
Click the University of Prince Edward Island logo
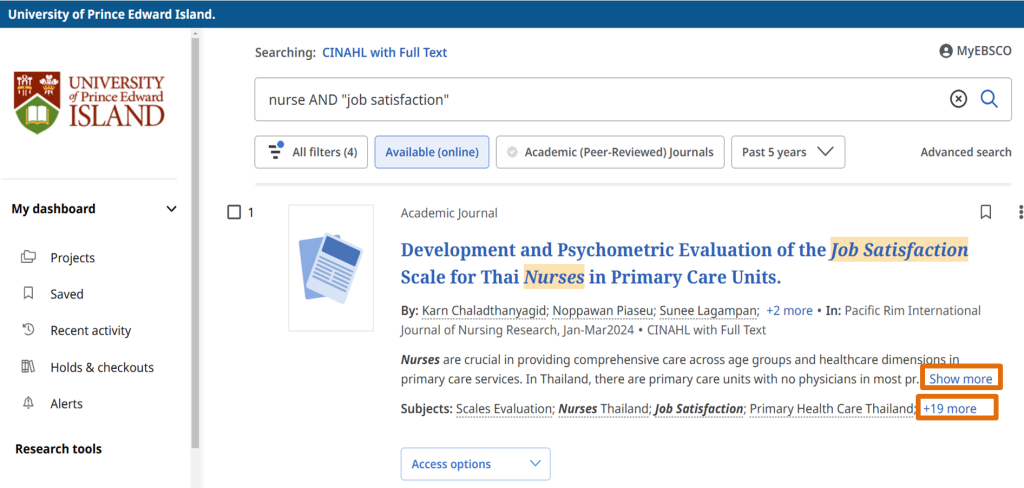[x=90, y=102]
